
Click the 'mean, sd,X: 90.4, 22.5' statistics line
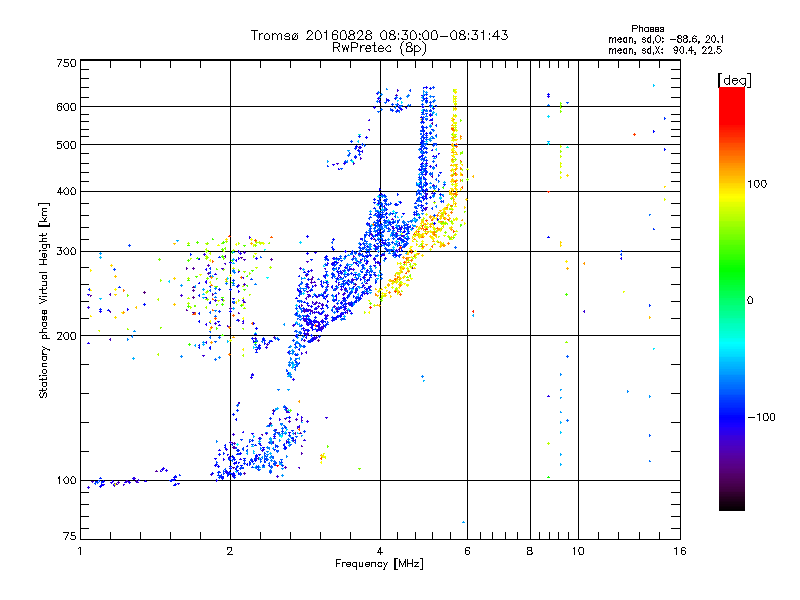pyautogui.click(x=665, y=50)
